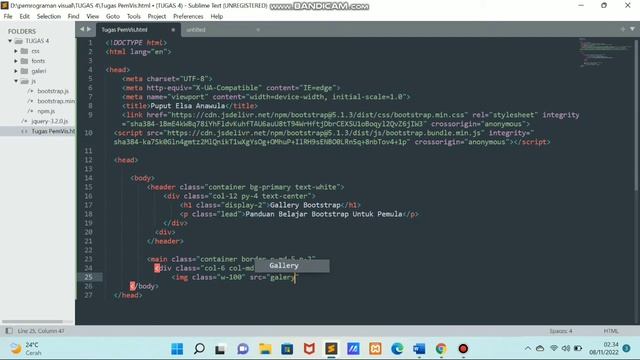Open the Tools menu
The height and width of the screenshot is (360, 640).
tap(133, 16)
